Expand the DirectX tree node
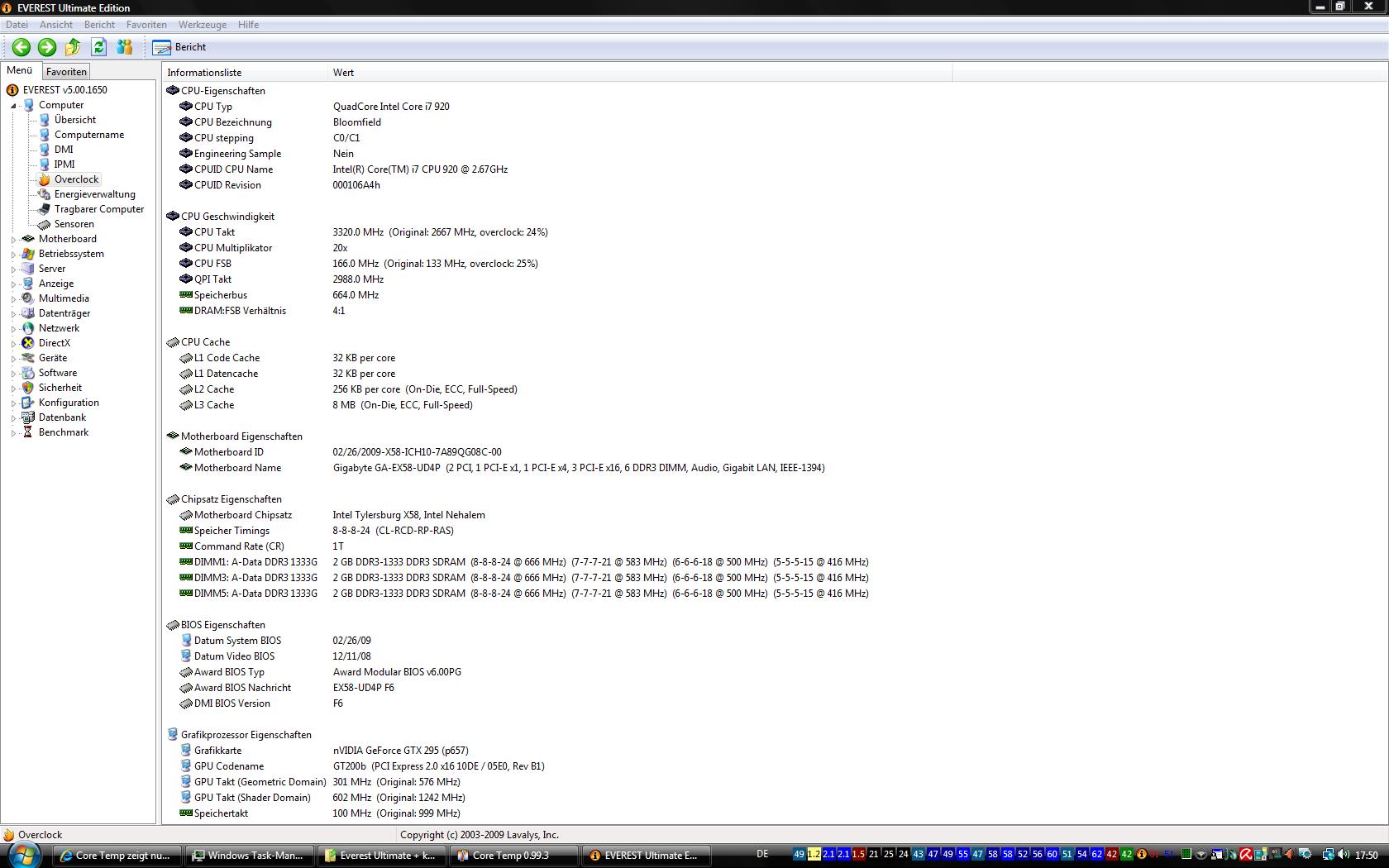The image size is (1389, 868). click(x=13, y=344)
